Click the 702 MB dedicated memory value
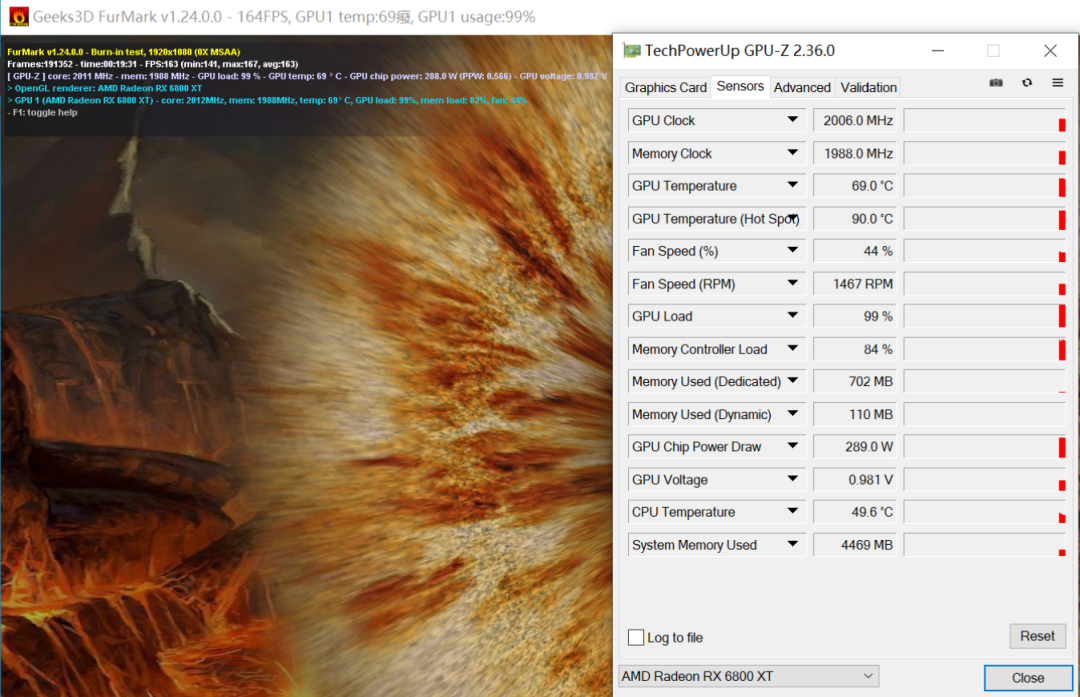 pos(855,382)
